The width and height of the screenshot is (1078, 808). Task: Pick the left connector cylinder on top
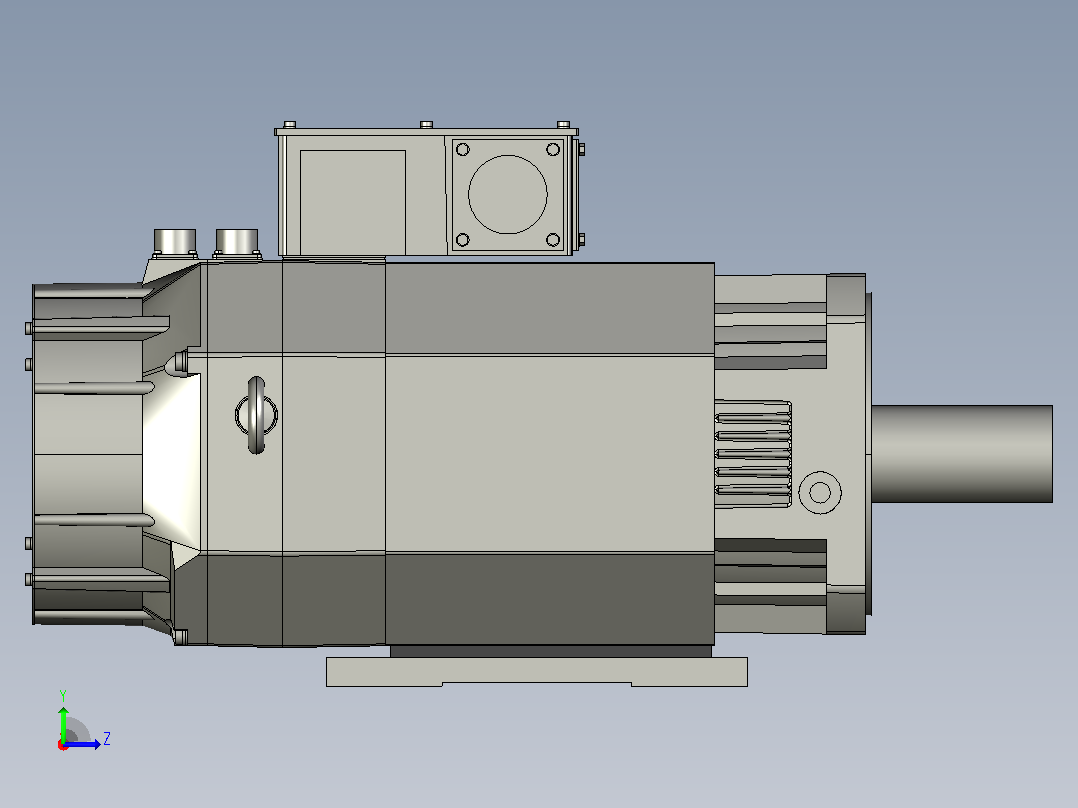point(175,241)
